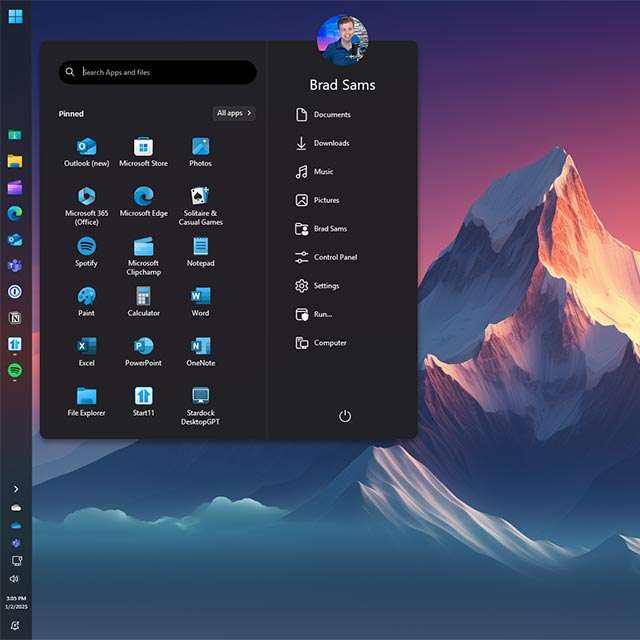Screen dimensions: 640x640
Task: Click the 'Pinned' section heading
Action: [71, 114]
